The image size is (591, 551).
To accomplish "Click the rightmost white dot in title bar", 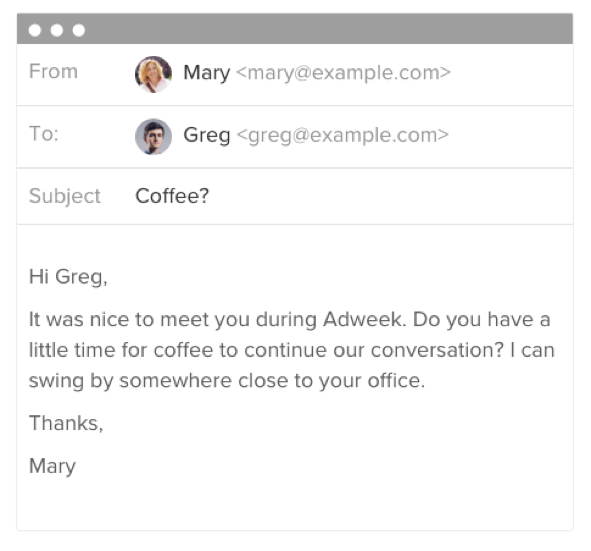I will 79,30.
